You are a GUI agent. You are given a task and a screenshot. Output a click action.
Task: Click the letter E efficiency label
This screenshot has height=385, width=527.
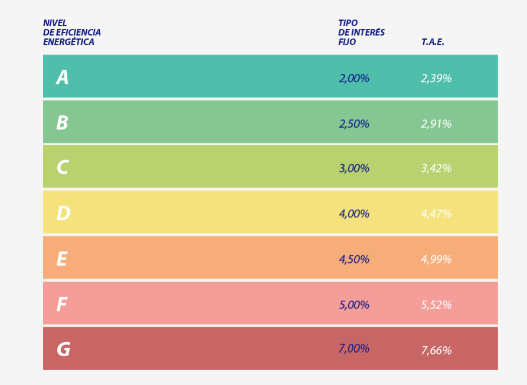(62, 259)
